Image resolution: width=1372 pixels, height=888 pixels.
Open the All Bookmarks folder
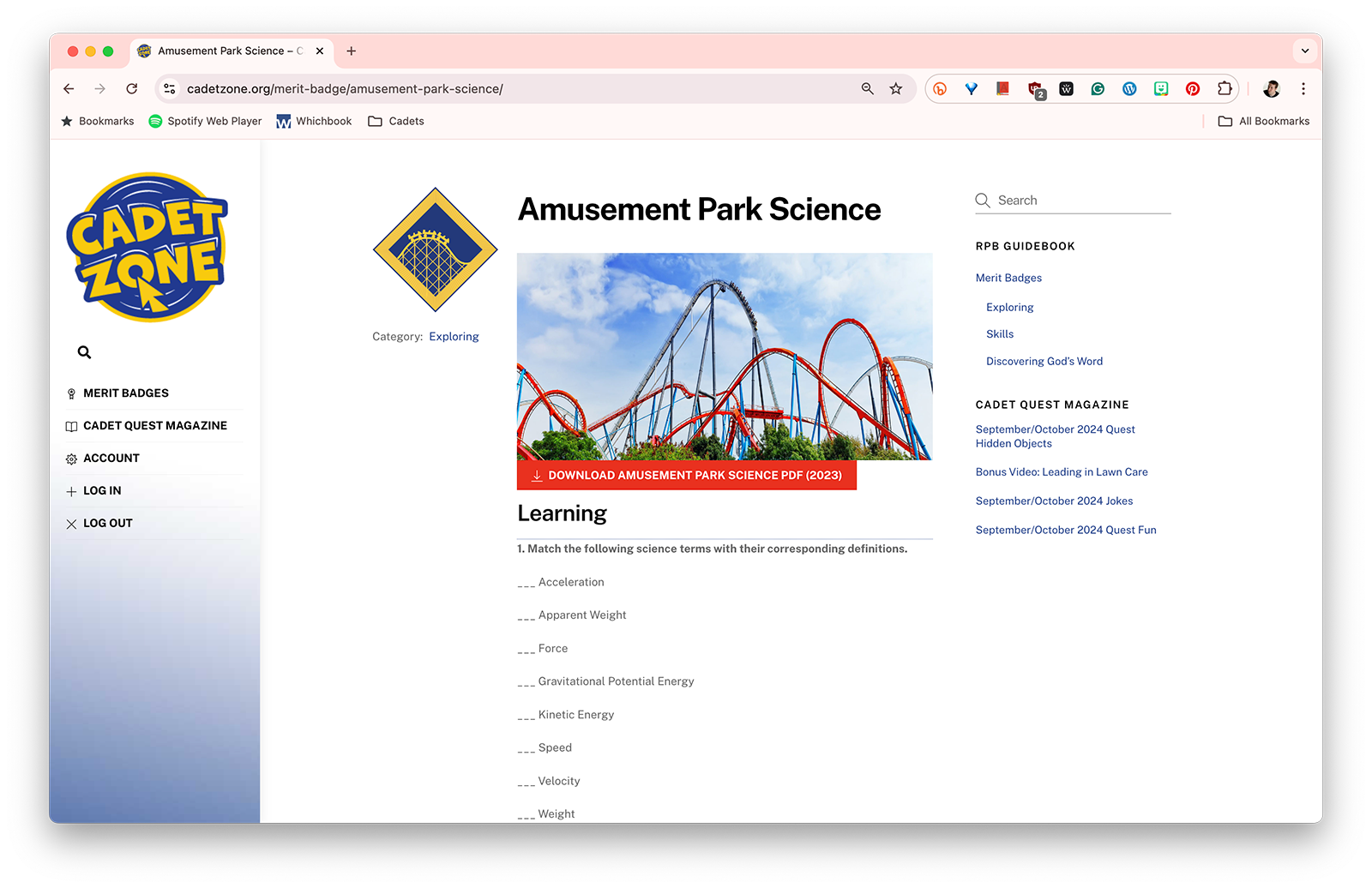(x=1264, y=122)
